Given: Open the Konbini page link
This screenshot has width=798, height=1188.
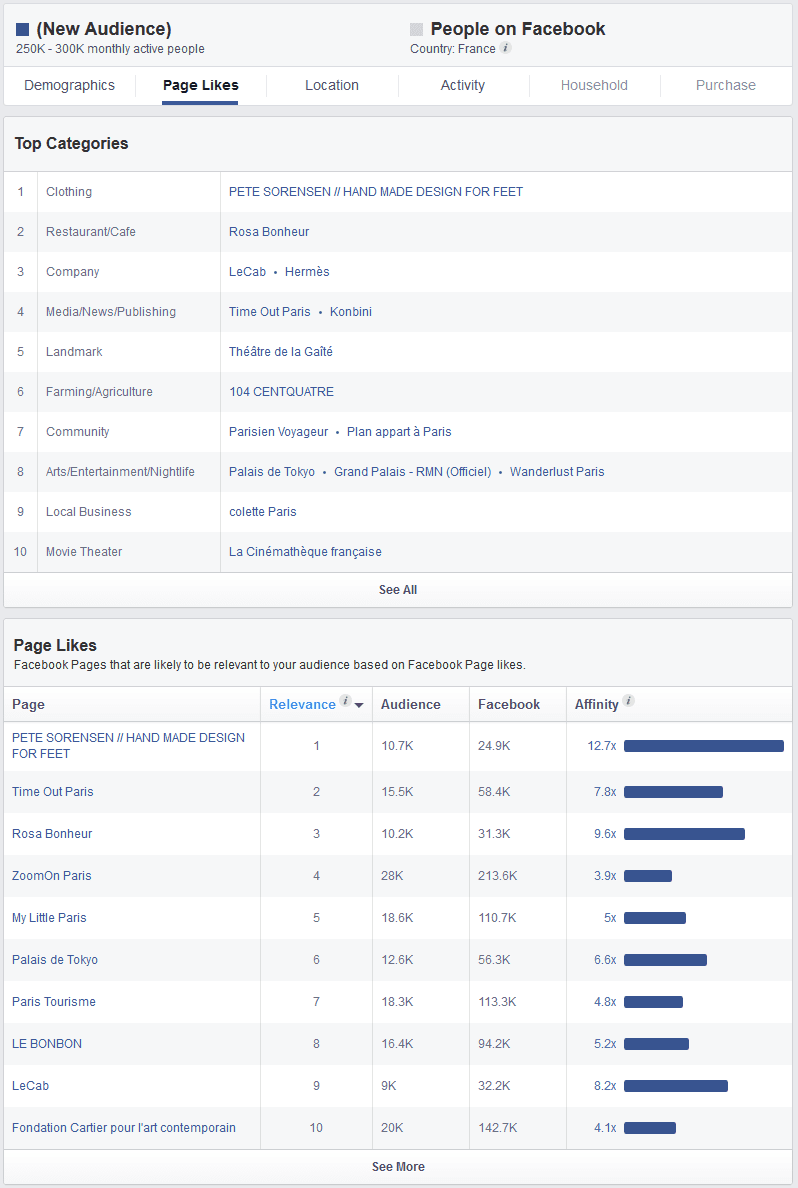Looking at the screenshot, I should 351,312.
